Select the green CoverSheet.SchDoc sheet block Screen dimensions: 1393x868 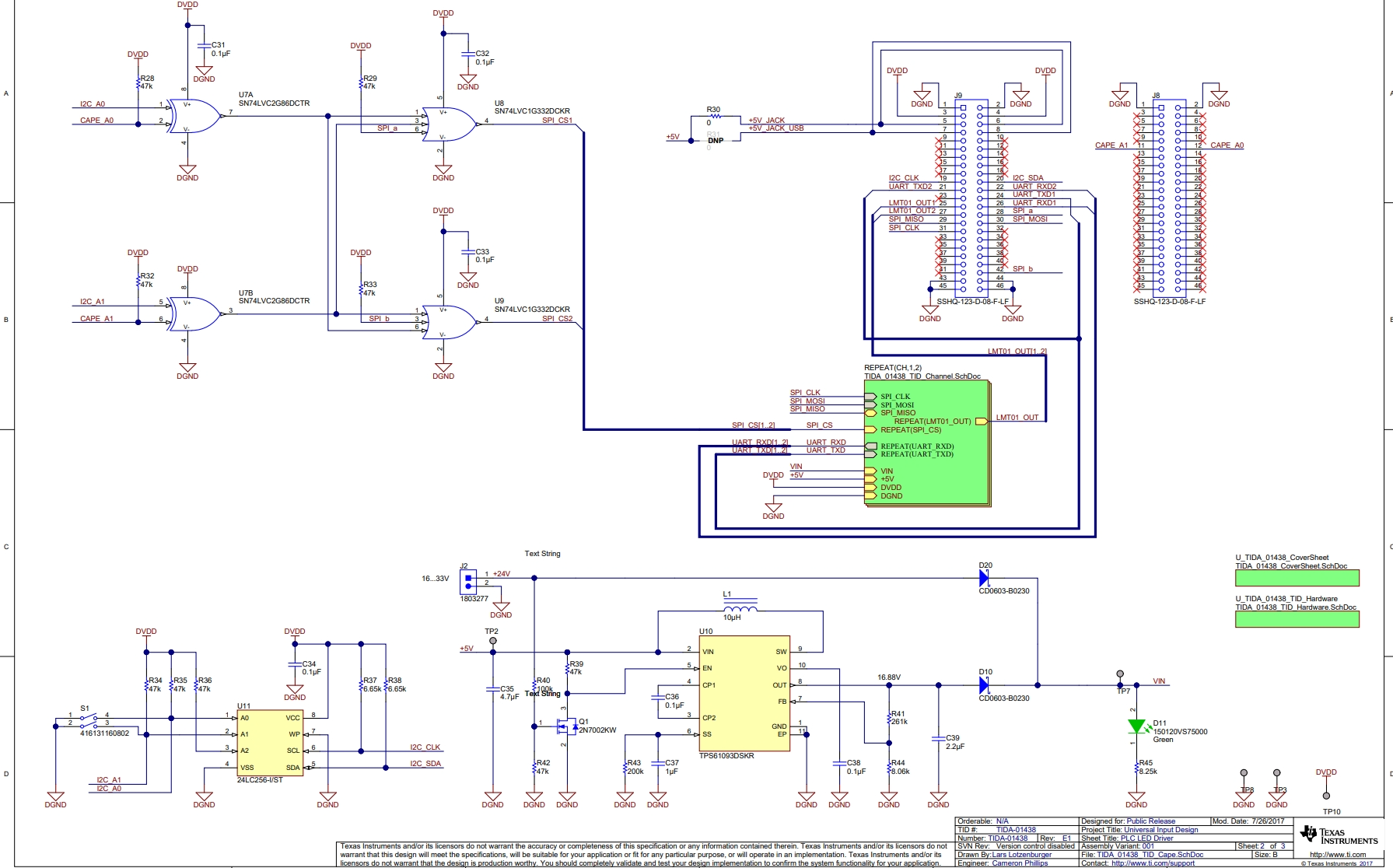click(x=1297, y=578)
